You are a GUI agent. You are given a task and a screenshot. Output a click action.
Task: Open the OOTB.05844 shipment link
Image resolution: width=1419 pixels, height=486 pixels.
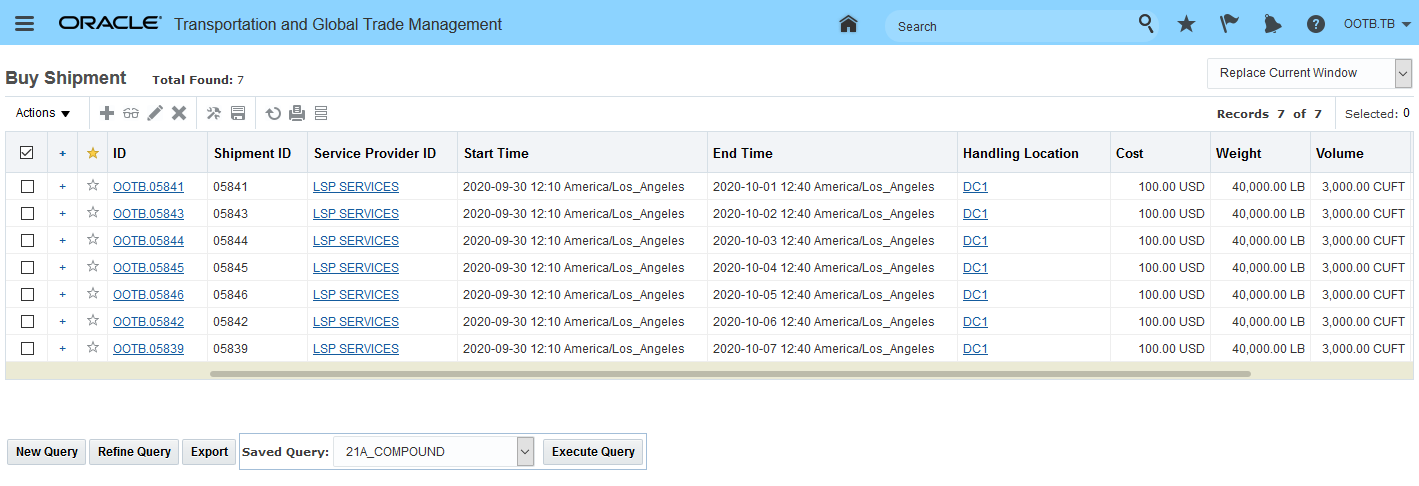point(148,241)
